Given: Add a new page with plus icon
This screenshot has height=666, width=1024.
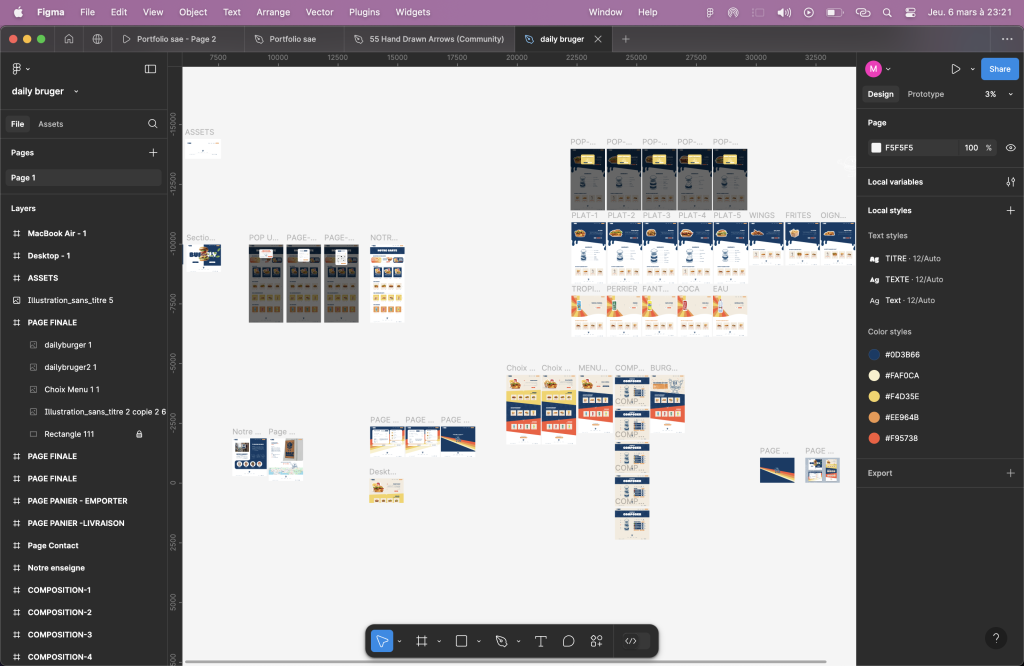Looking at the screenshot, I should coord(153,152).
